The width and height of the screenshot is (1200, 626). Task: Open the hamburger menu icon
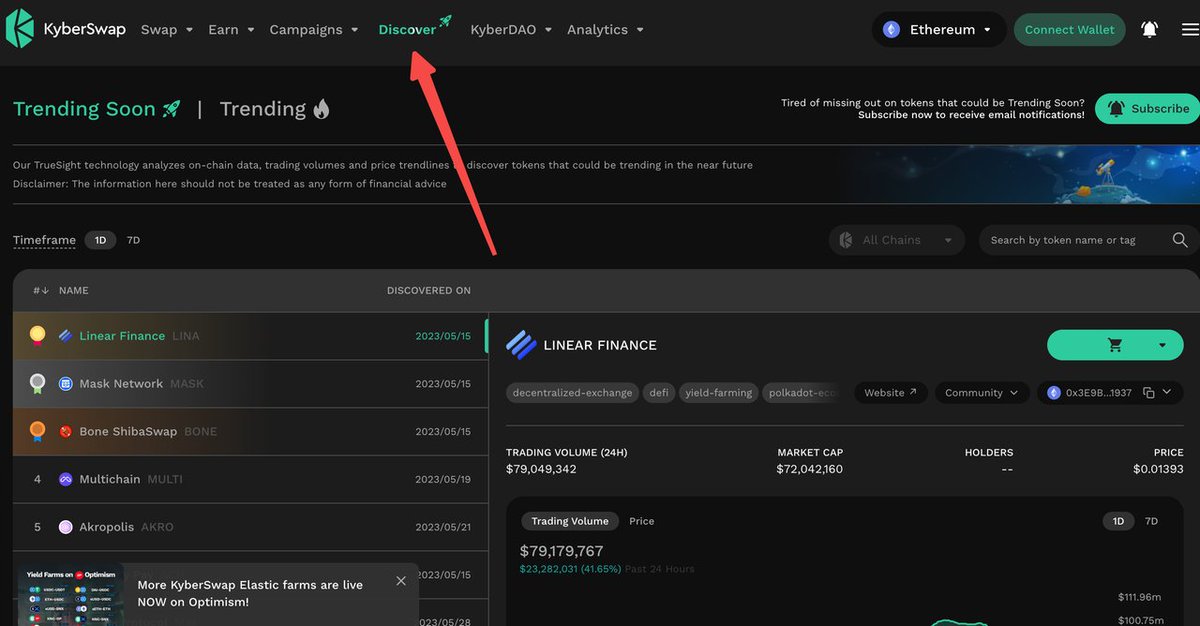[1189, 30]
